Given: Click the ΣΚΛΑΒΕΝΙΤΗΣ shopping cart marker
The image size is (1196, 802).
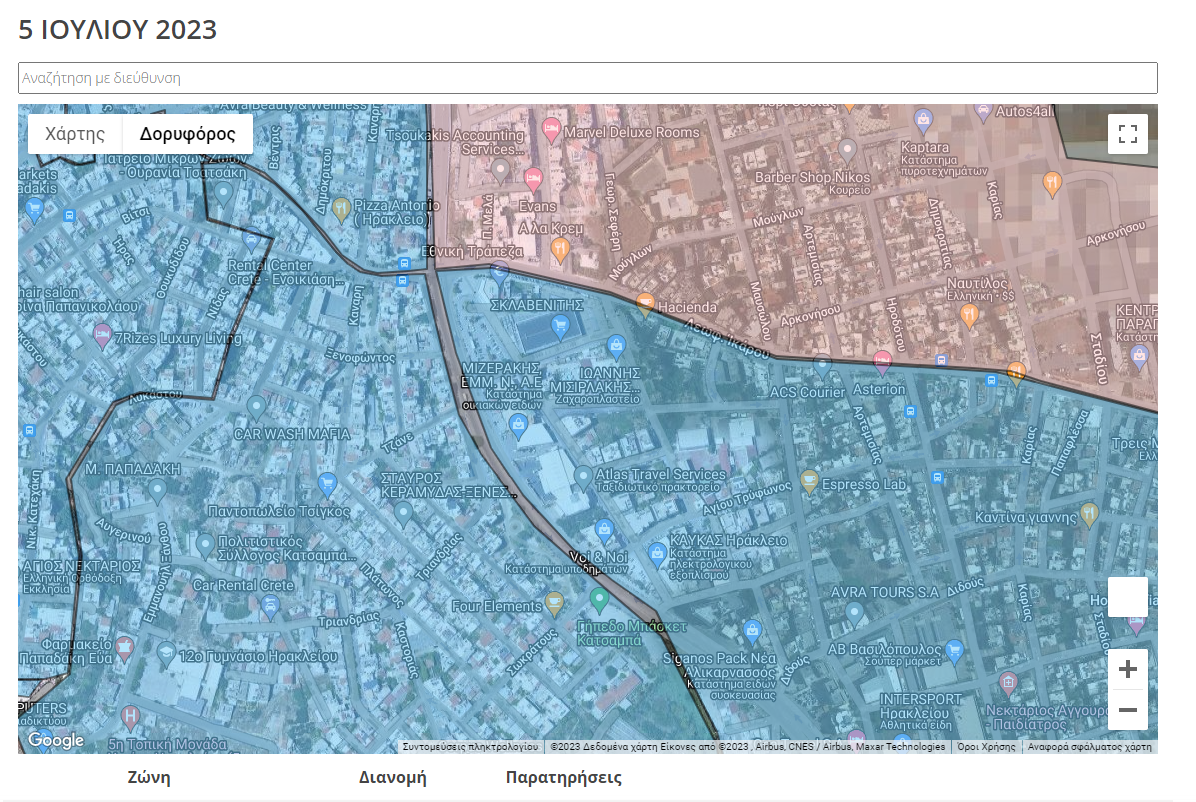Looking at the screenshot, I should (x=560, y=325).
